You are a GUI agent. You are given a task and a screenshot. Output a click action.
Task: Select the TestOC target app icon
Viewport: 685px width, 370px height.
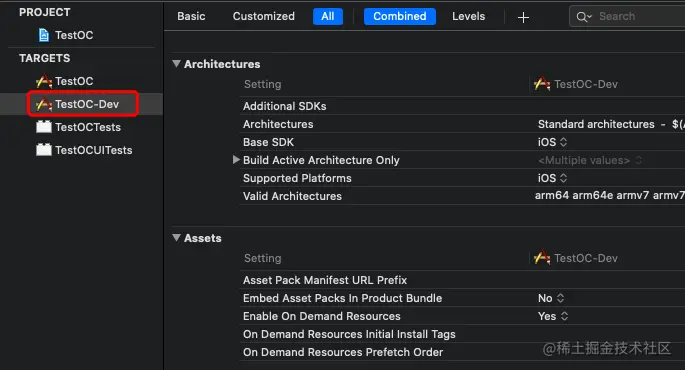[44, 81]
